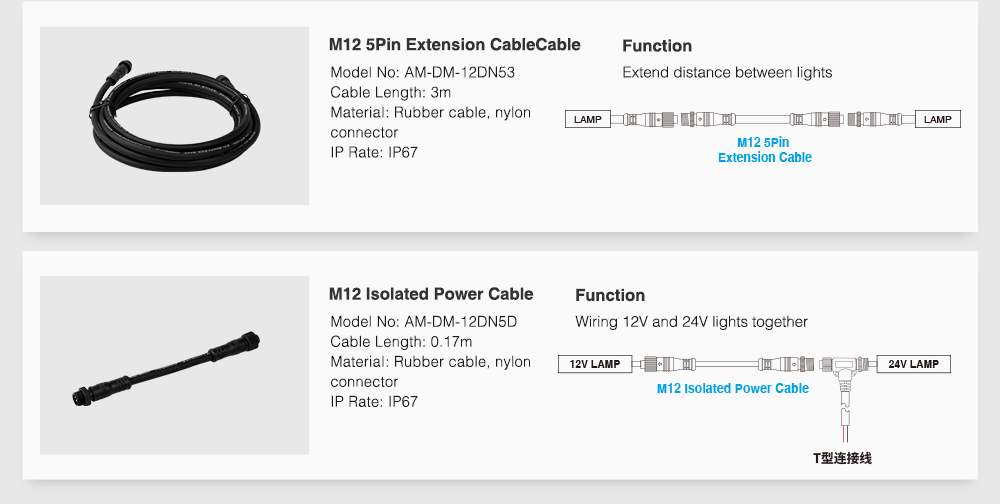Select the M12 Isolated Power Cable title
Viewport: 1000px width, 504px height.
(x=431, y=294)
